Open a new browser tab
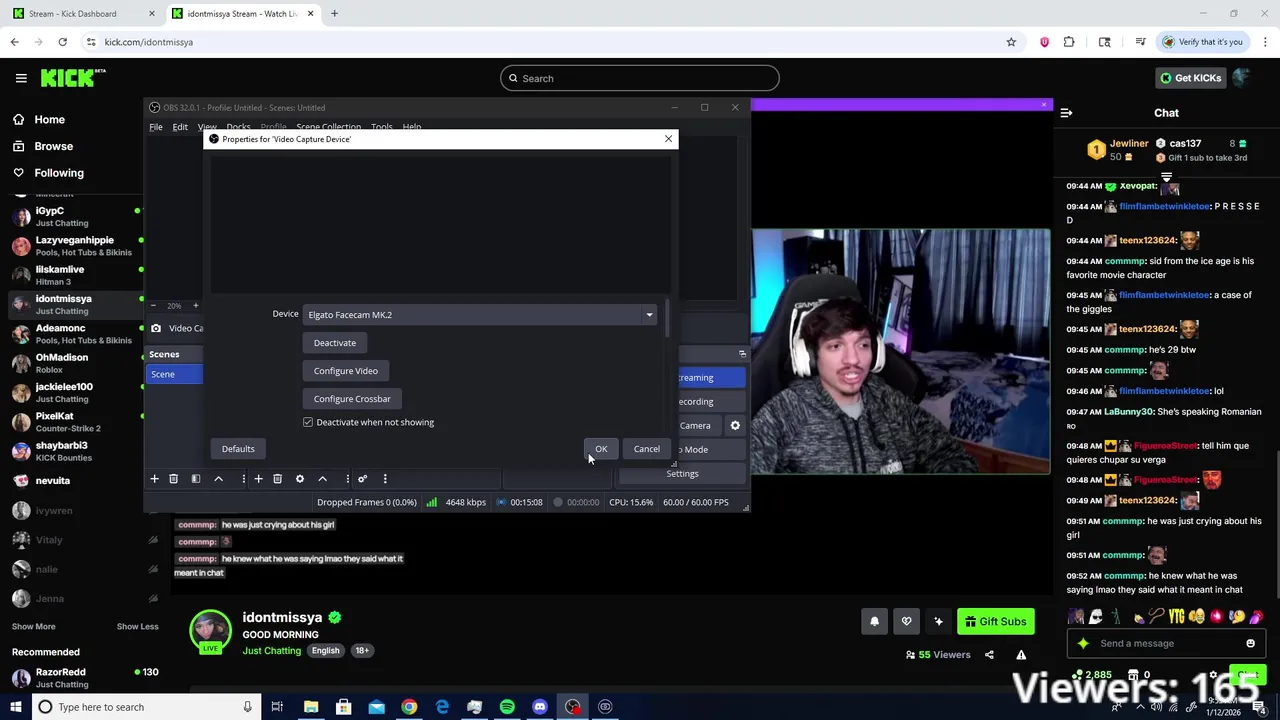 334,14
